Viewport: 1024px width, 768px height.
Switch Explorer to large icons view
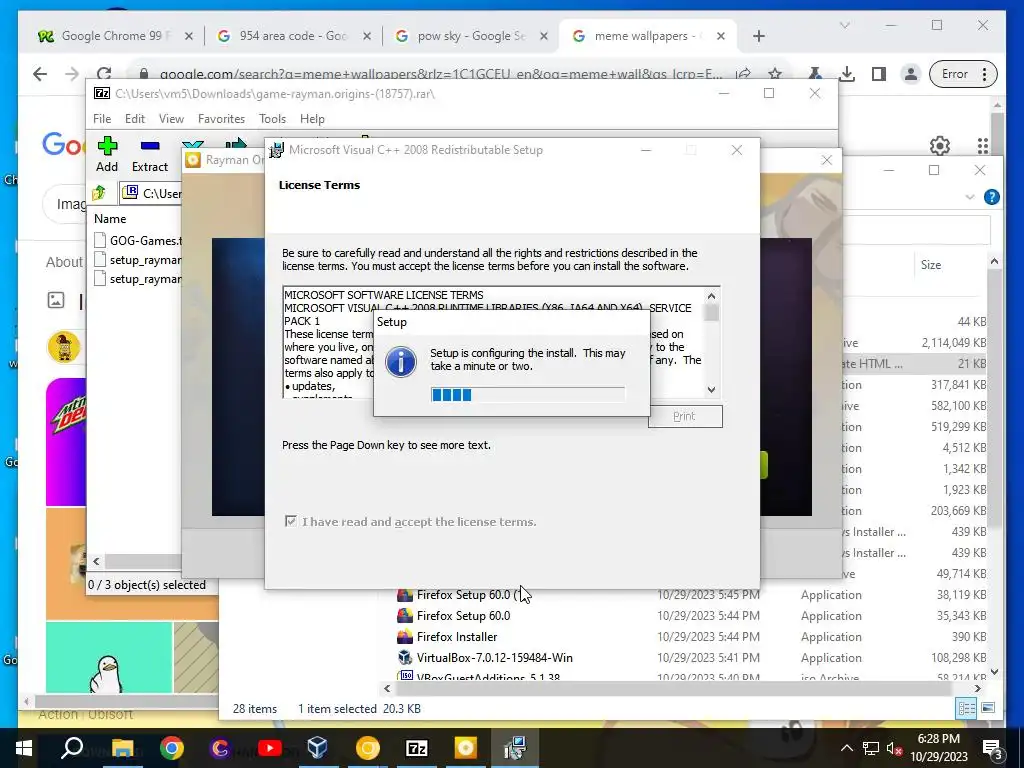(988, 709)
